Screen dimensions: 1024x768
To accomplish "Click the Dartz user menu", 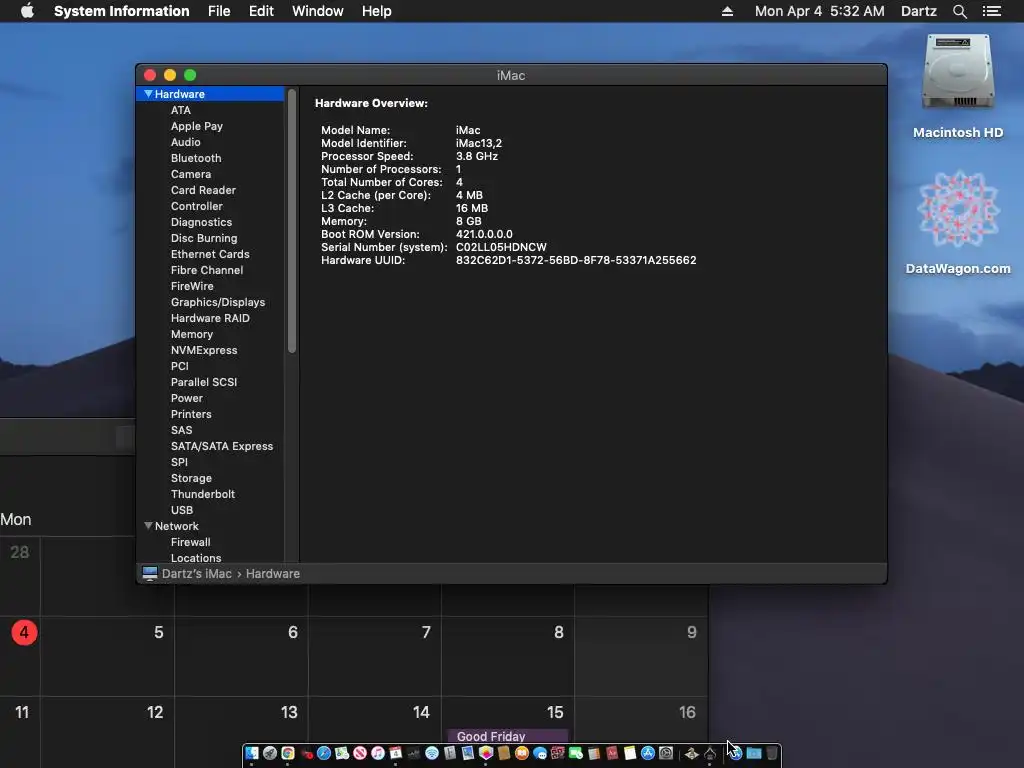I will [x=918, y=11].
